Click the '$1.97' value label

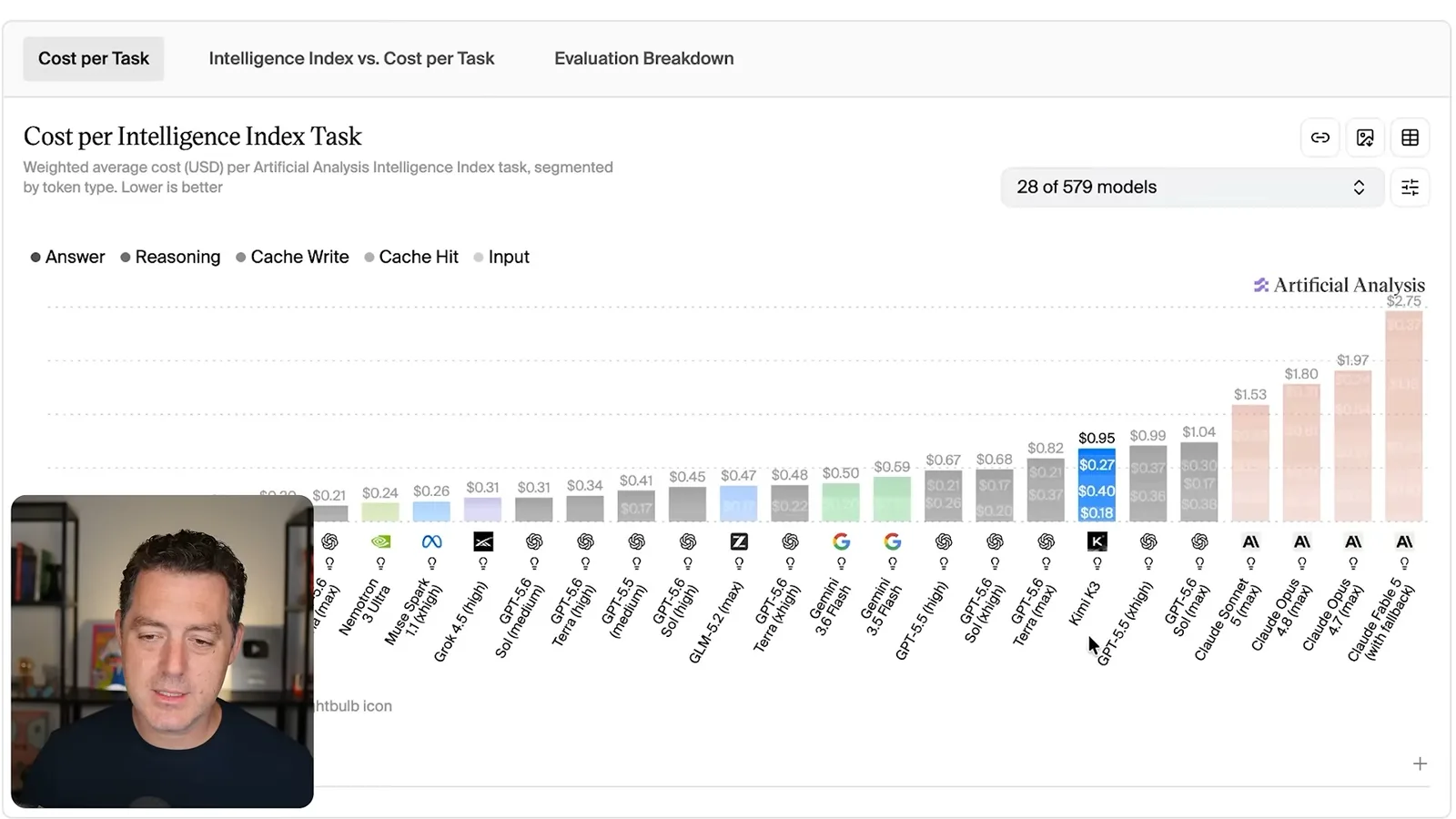coord(1352,360)
